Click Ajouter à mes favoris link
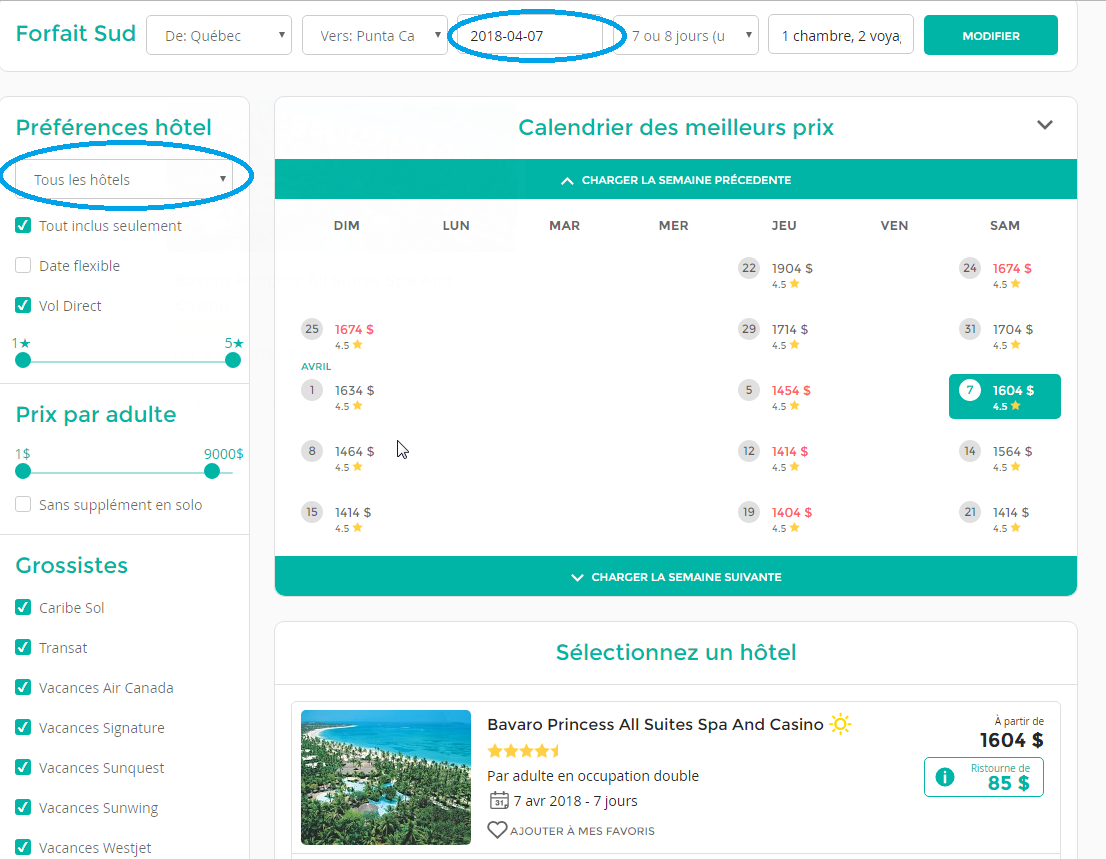 coord(583,831)
